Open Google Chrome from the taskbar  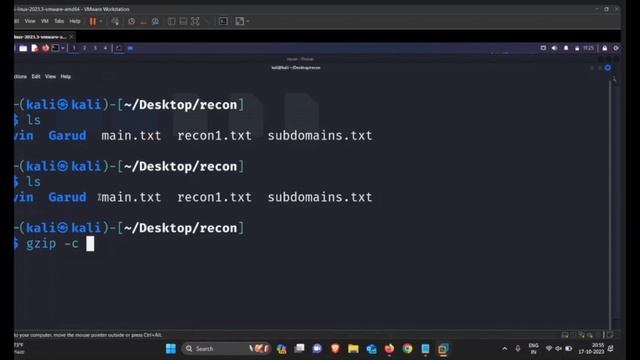coord(407,349)
